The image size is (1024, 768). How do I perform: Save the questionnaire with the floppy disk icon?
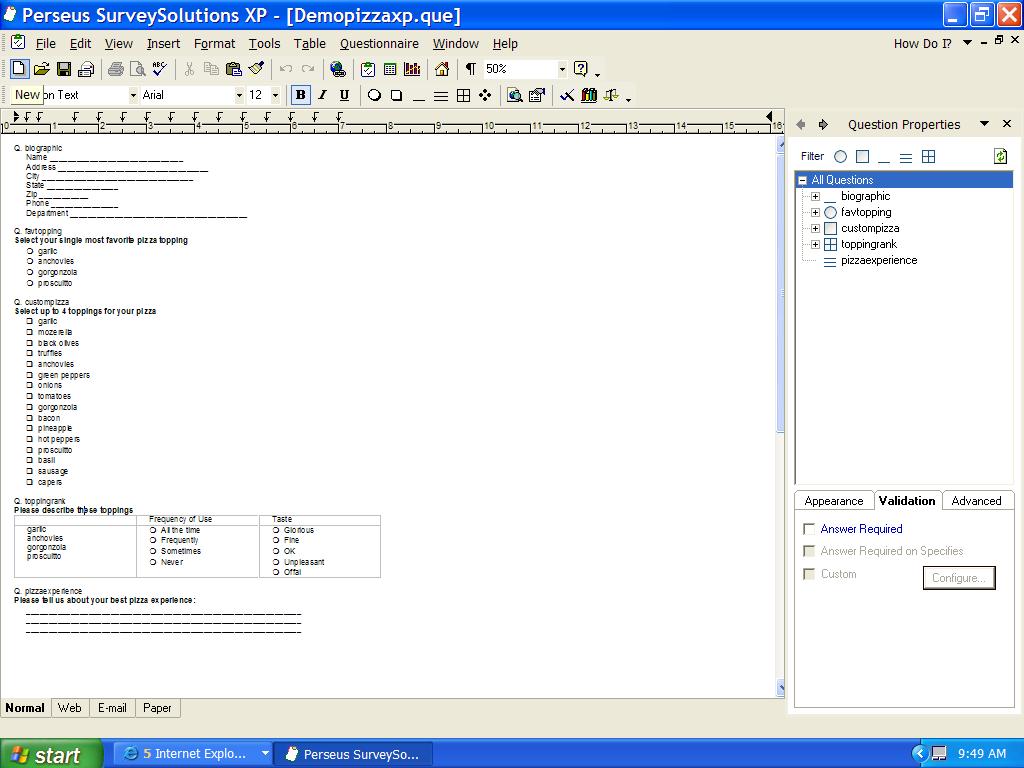point(63,69)
